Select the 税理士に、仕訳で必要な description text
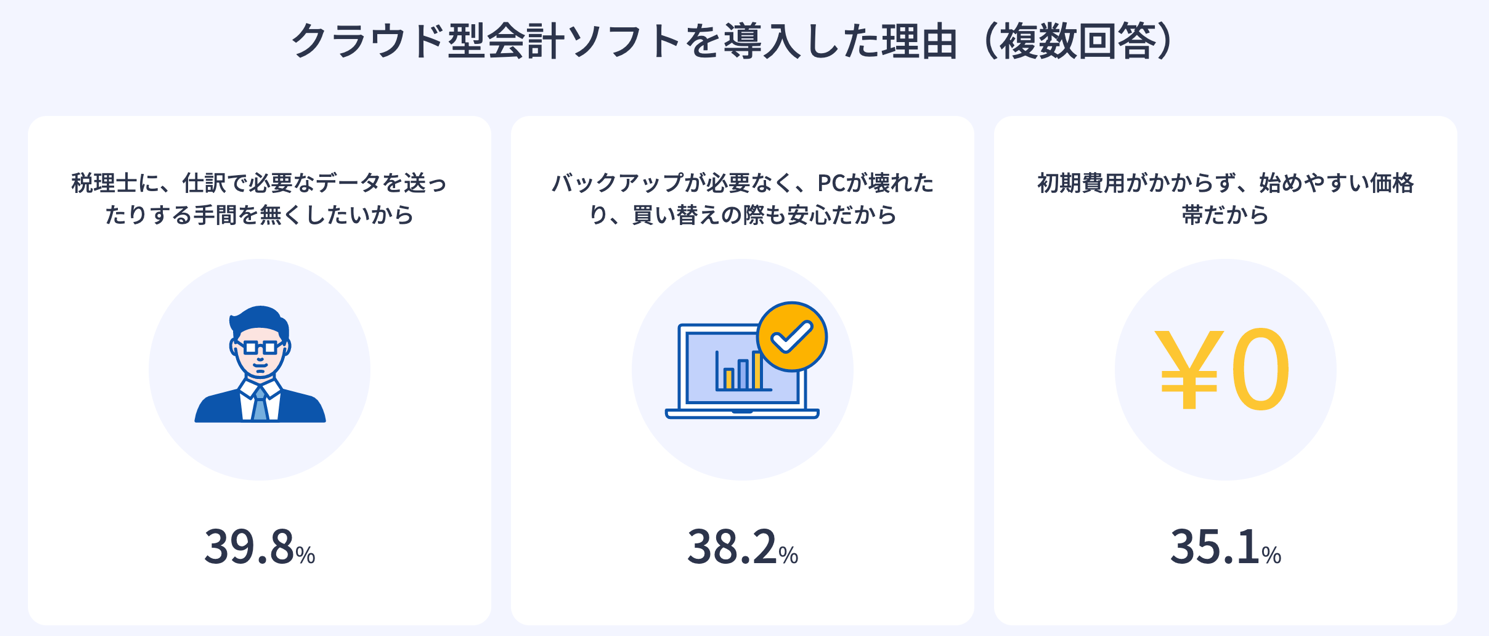This screenshot has height=636, width=1489. 260,184
